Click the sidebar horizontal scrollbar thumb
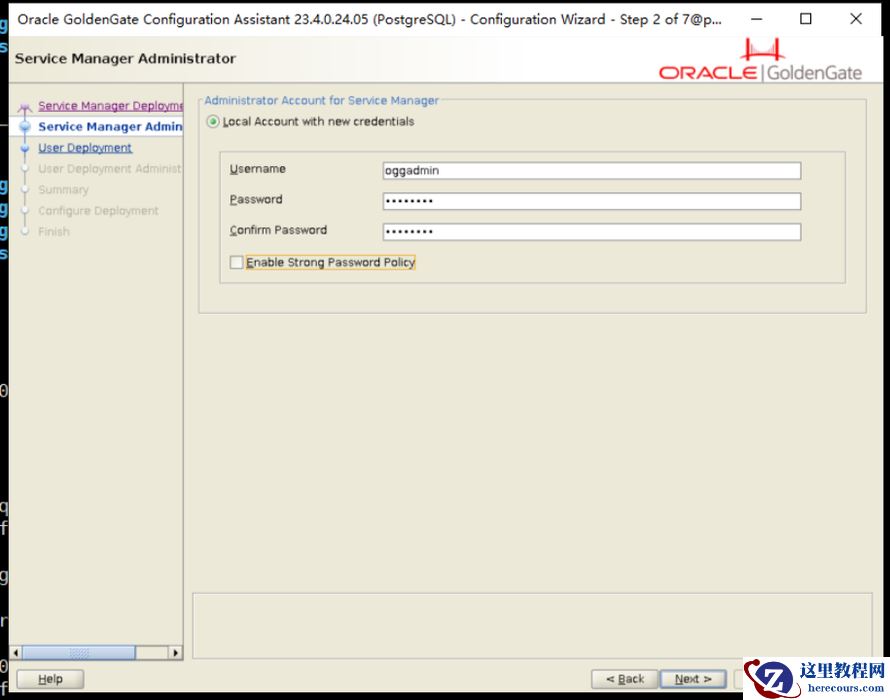 79,652
